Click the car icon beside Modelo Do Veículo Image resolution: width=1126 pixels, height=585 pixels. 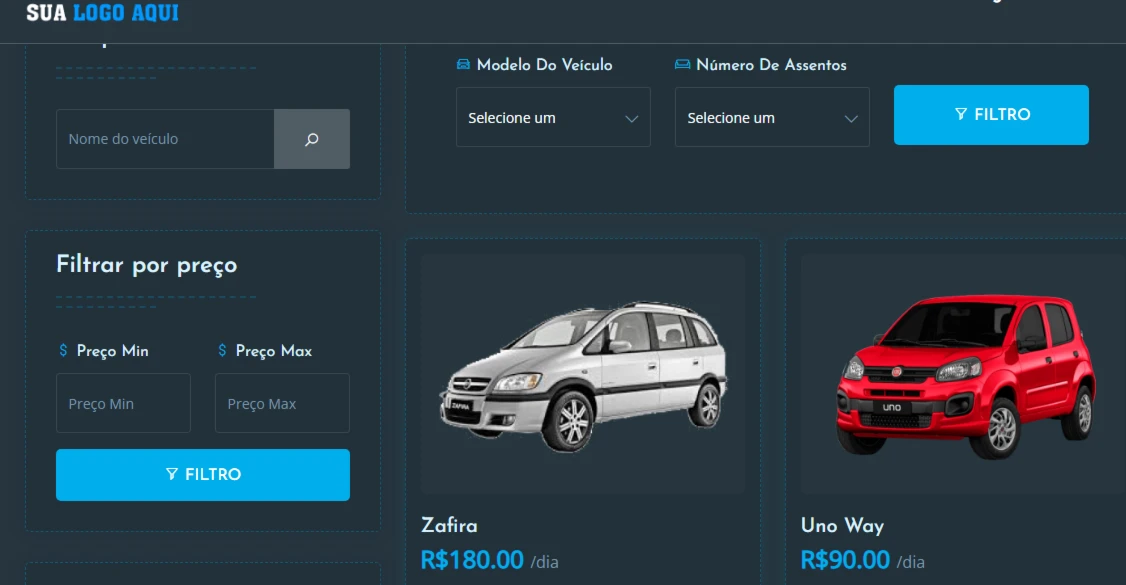pos(463,65)
